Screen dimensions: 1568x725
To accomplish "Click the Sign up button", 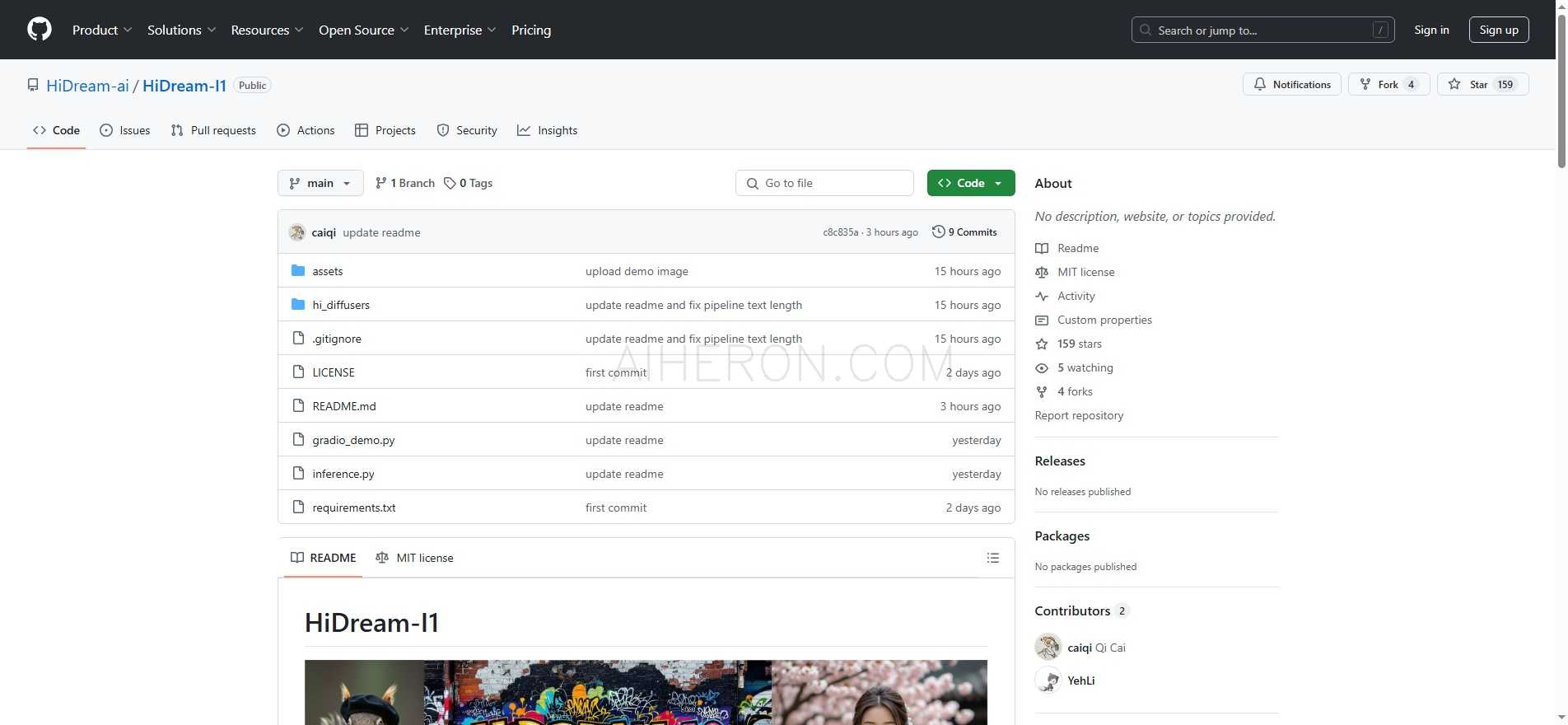I will pos(1498,30).
